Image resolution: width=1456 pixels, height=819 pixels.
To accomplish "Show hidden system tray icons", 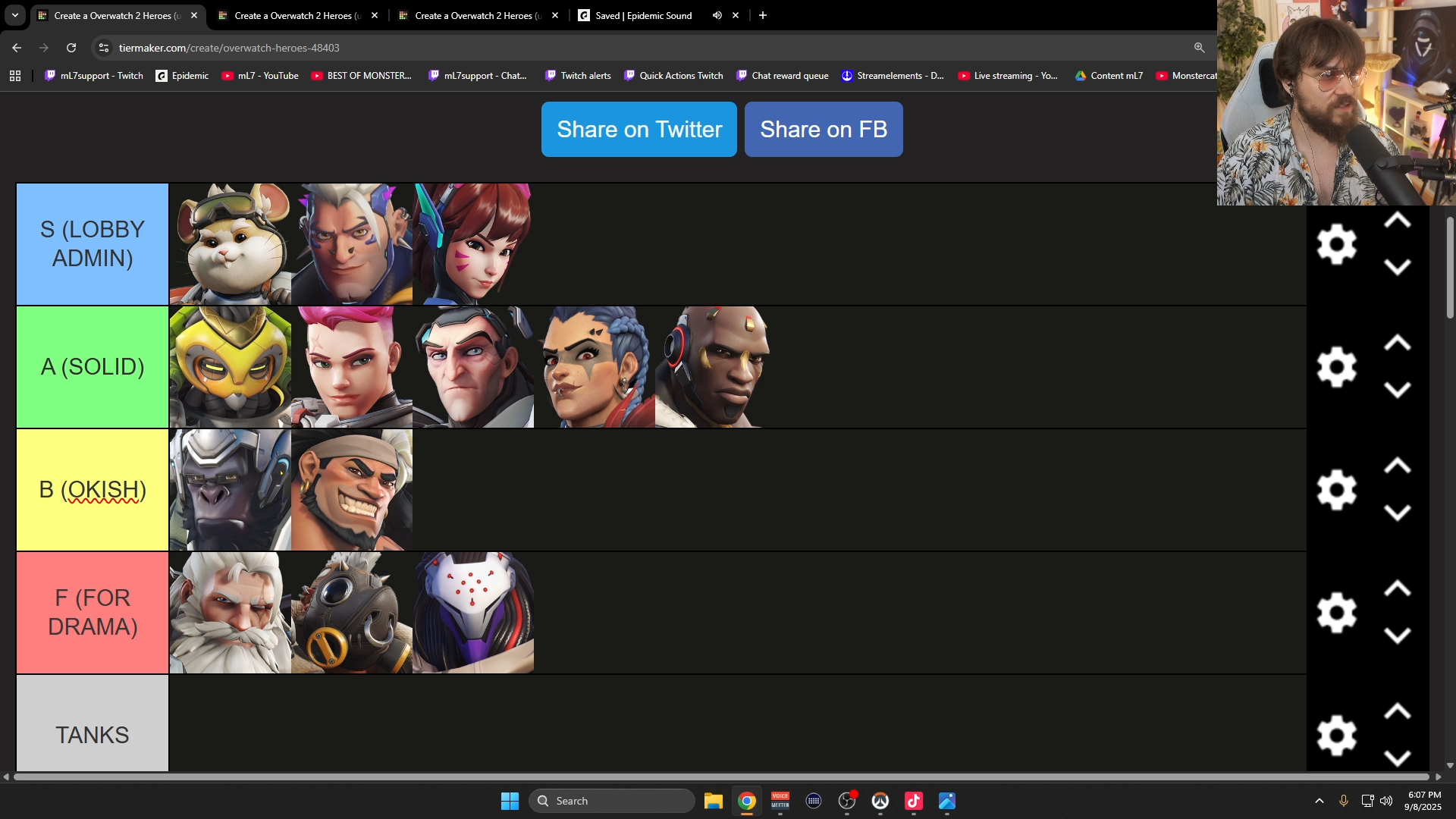I will [x=1319, y=801].
